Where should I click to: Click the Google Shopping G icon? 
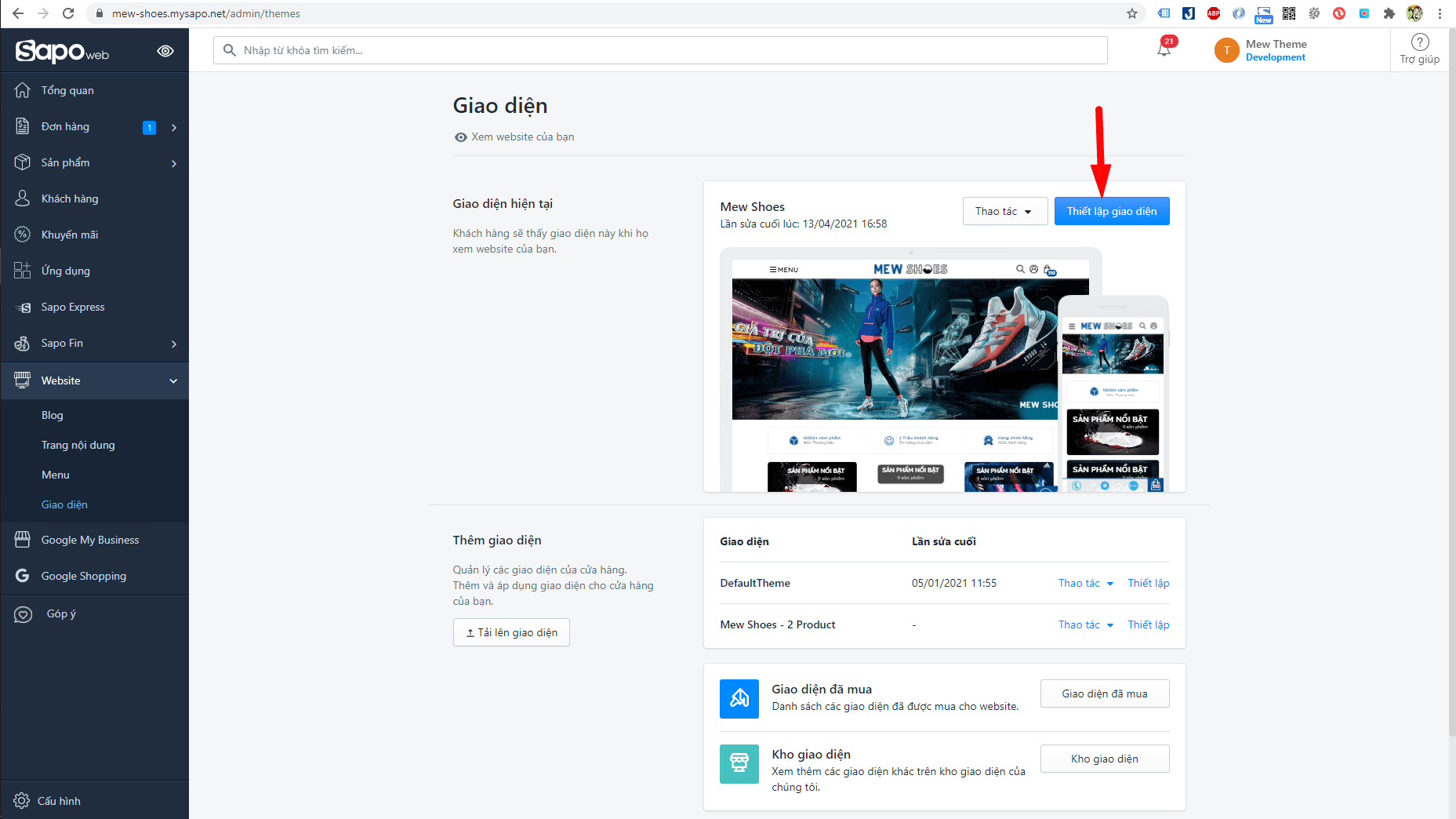23,576
